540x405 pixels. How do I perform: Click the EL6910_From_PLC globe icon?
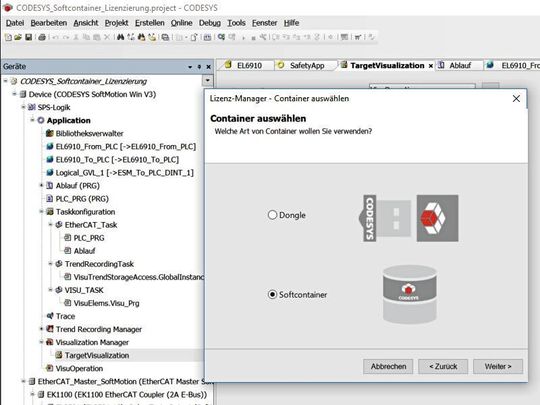click(x=50, y=146)
